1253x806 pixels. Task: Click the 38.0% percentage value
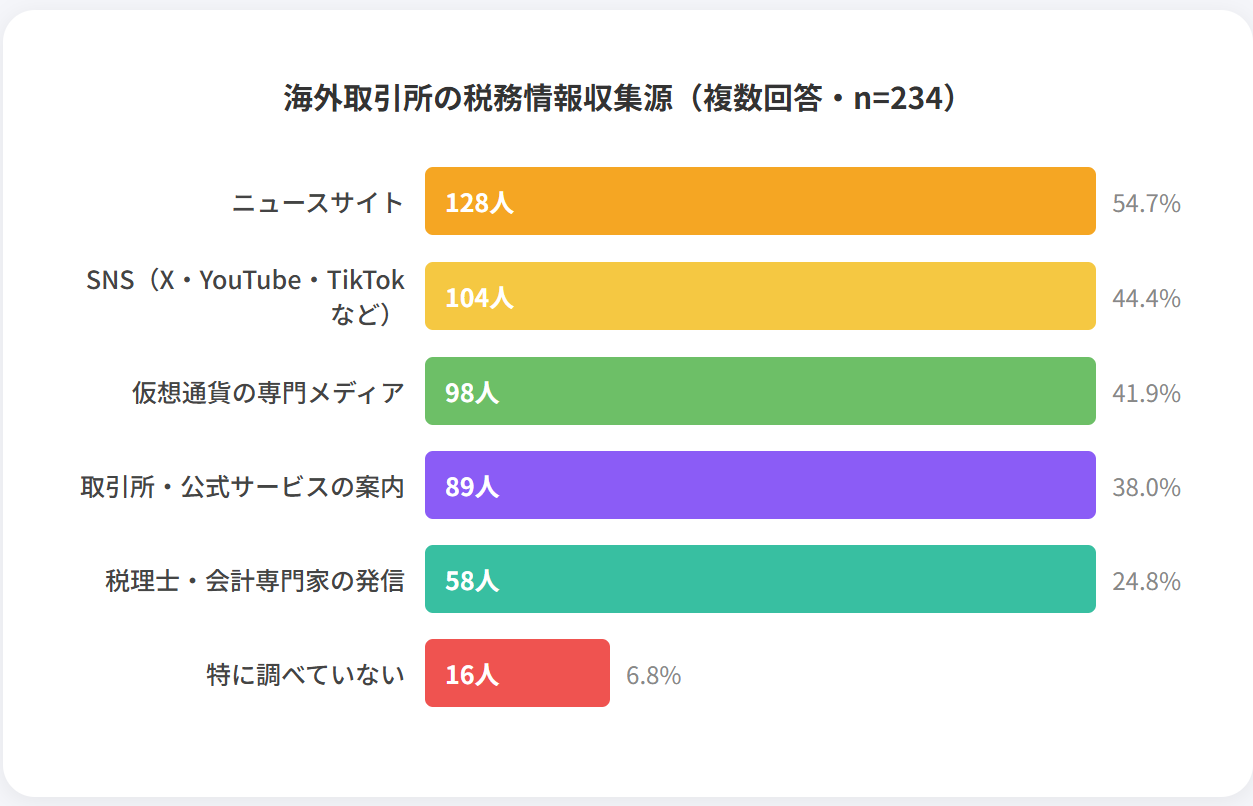click(1146, 487)
